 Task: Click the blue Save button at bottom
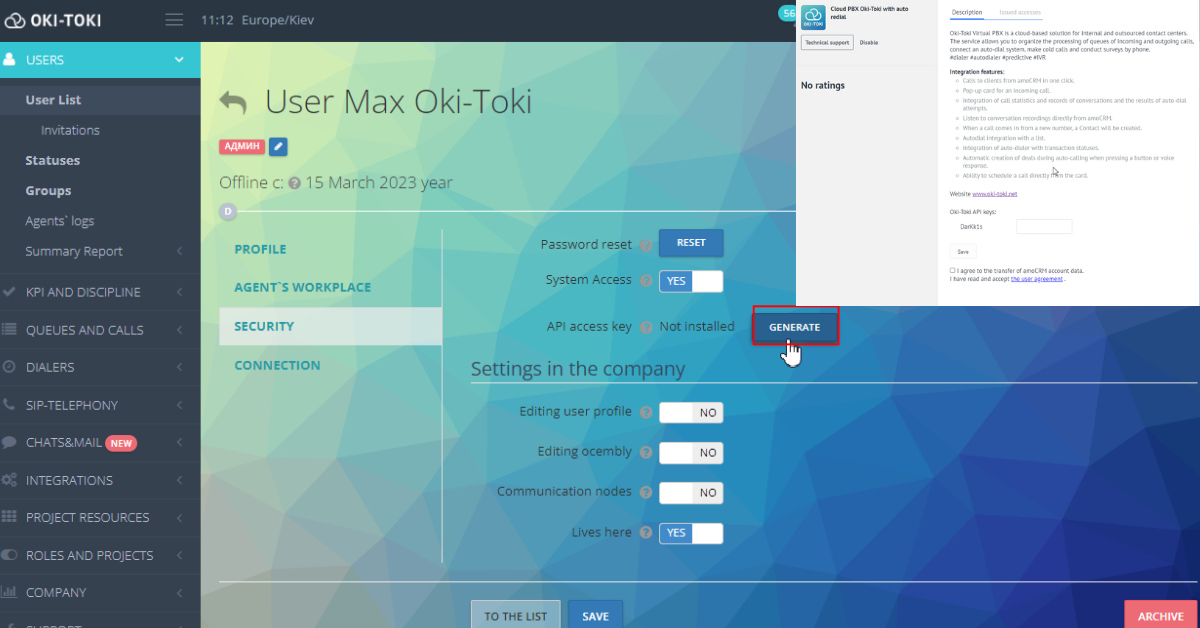[x=595, y=615]
